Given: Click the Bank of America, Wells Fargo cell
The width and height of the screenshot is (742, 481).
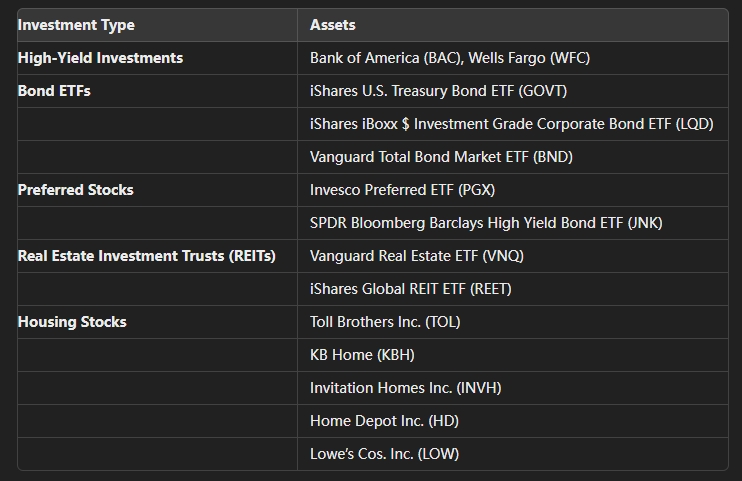Looking at the screenshot, I should [450, 58].
